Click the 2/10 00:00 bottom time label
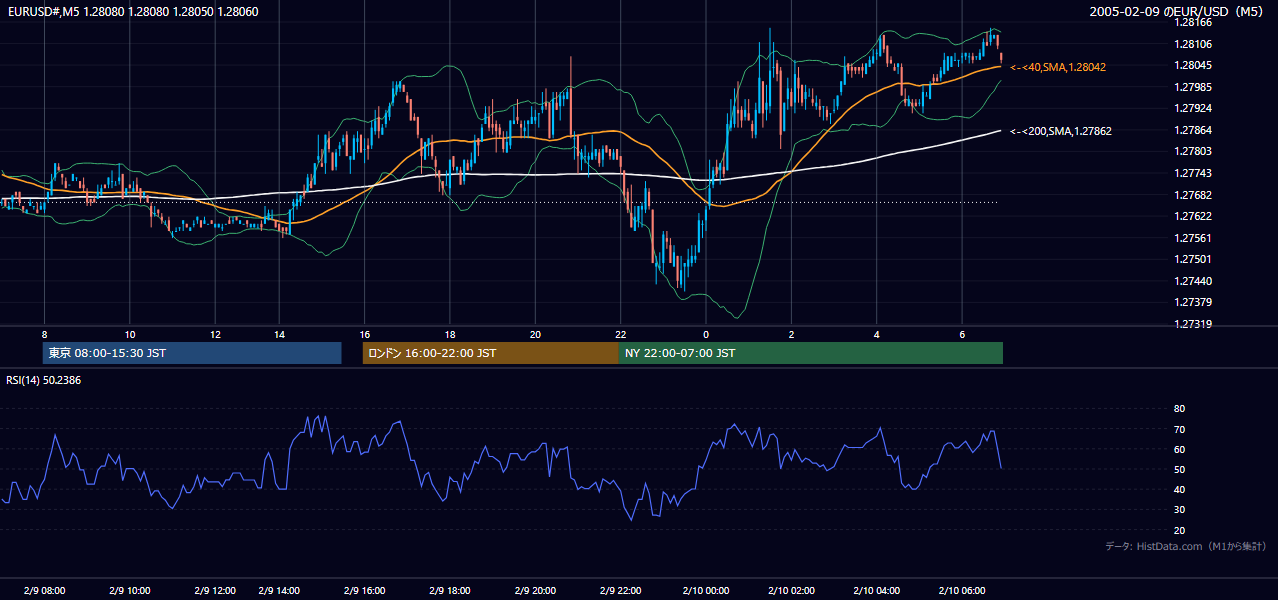The width and height of the screenshot is (1278, 600). [x=706, y=591]
